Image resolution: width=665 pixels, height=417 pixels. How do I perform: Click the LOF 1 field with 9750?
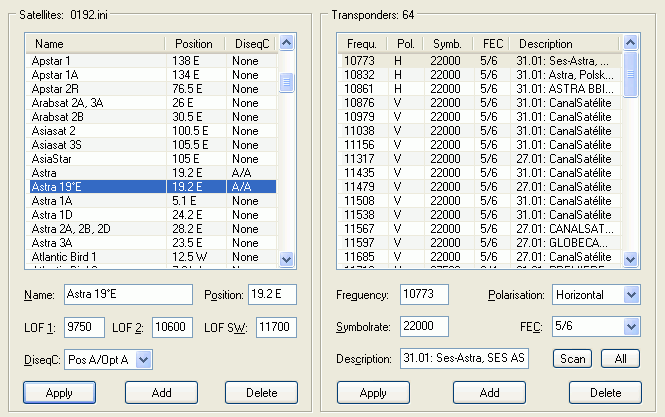coord(84,327)
